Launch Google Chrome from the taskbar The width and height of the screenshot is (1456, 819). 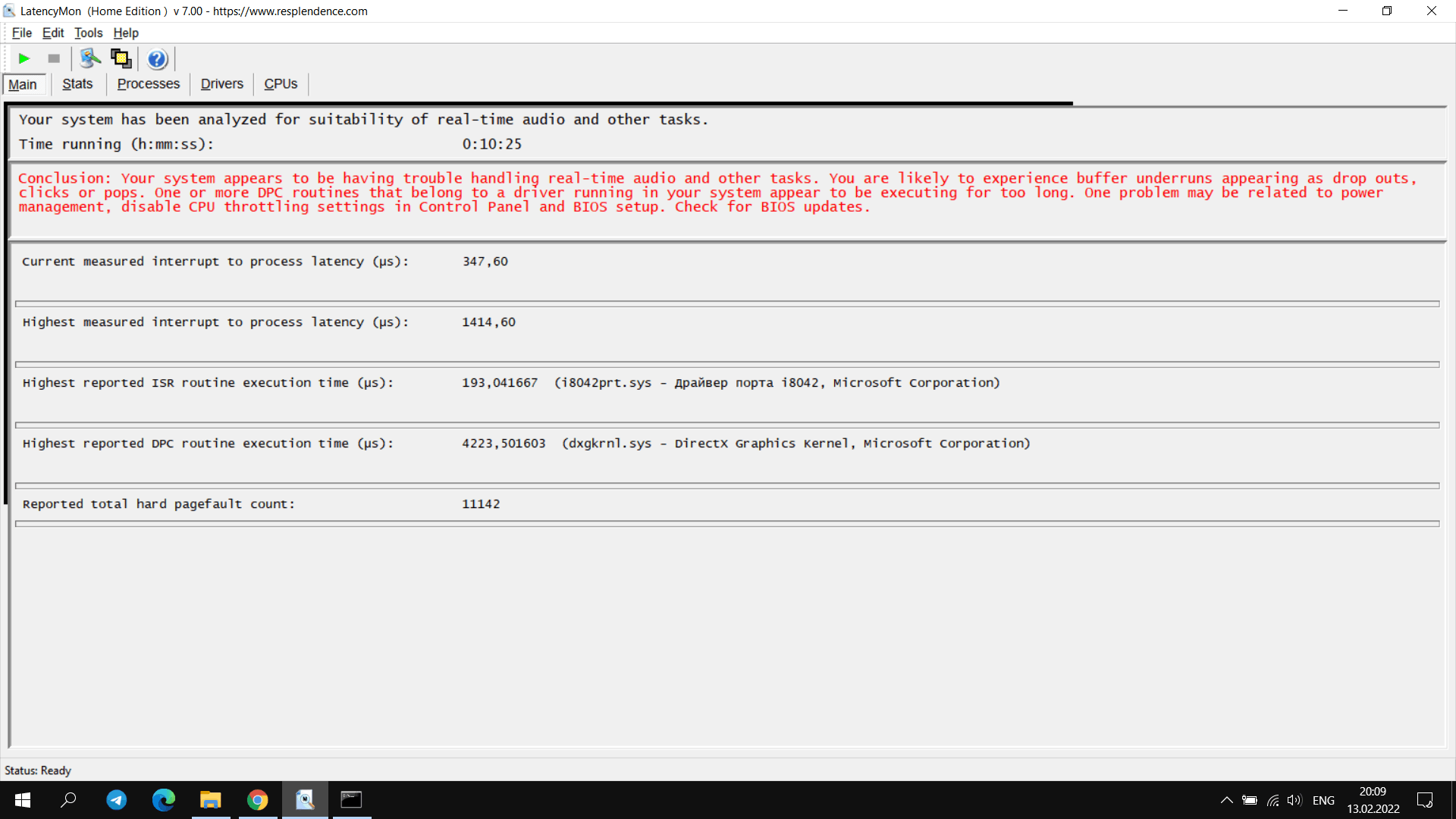[258, 800]
